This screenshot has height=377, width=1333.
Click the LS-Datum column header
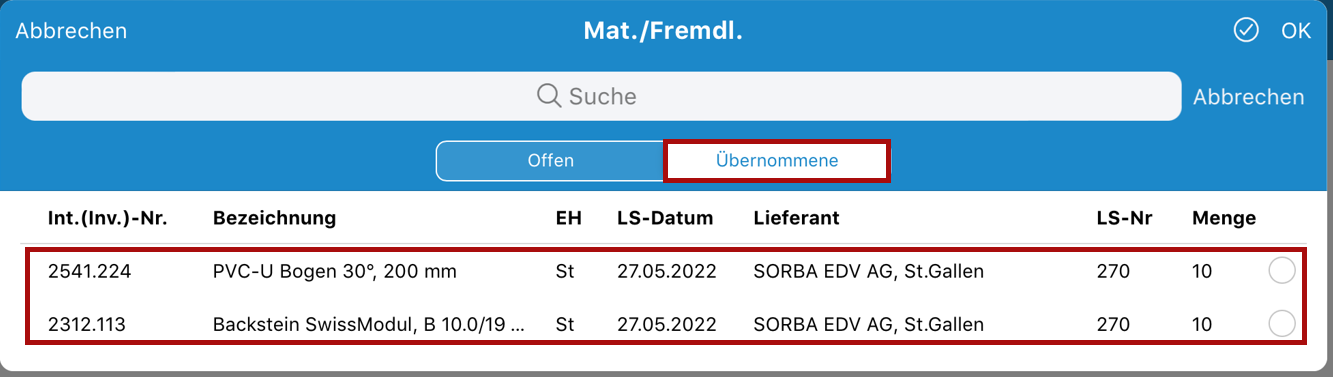(665, 218)
